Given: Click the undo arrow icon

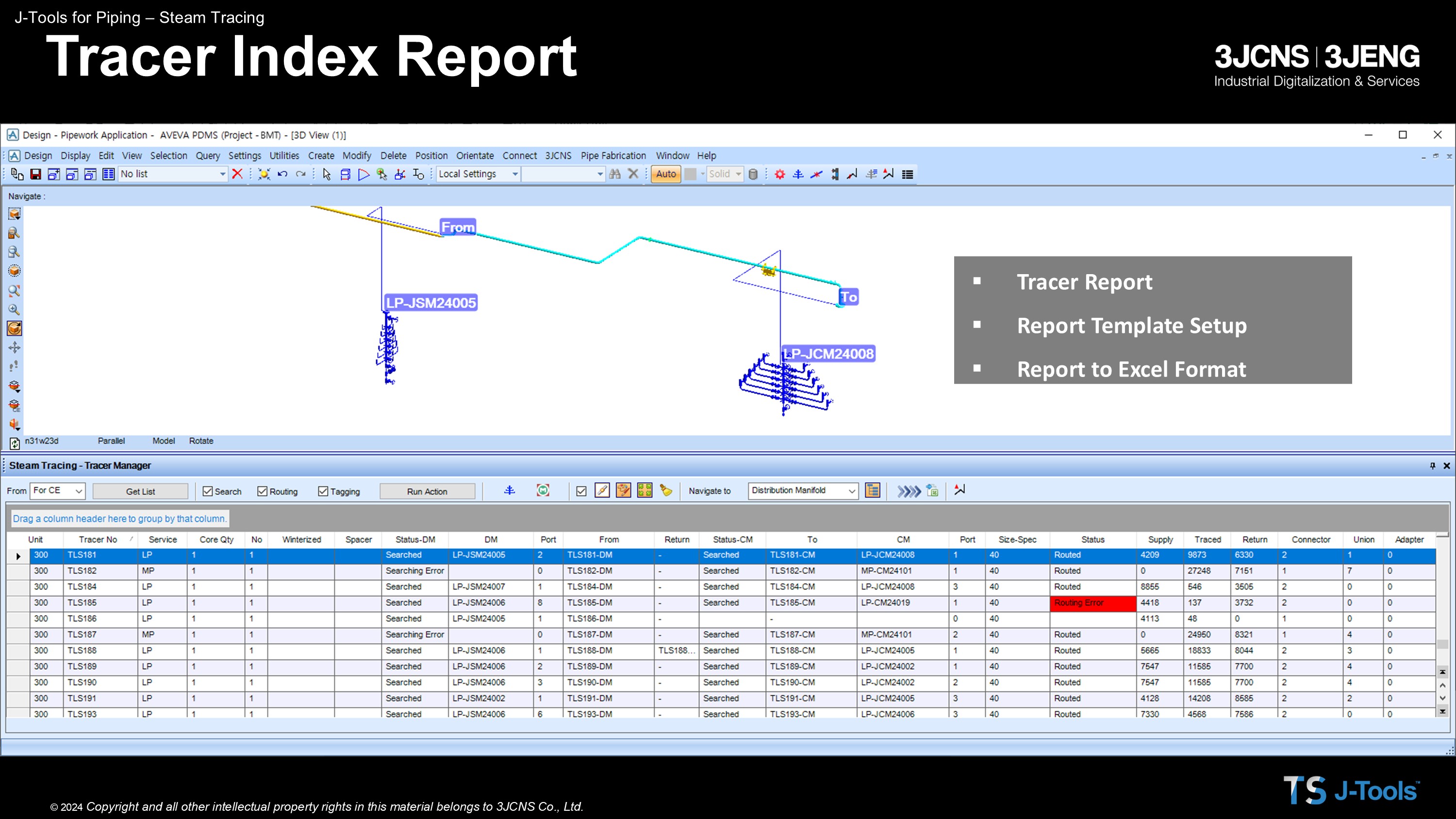Looking at the screenshot, I should point(282,174).
